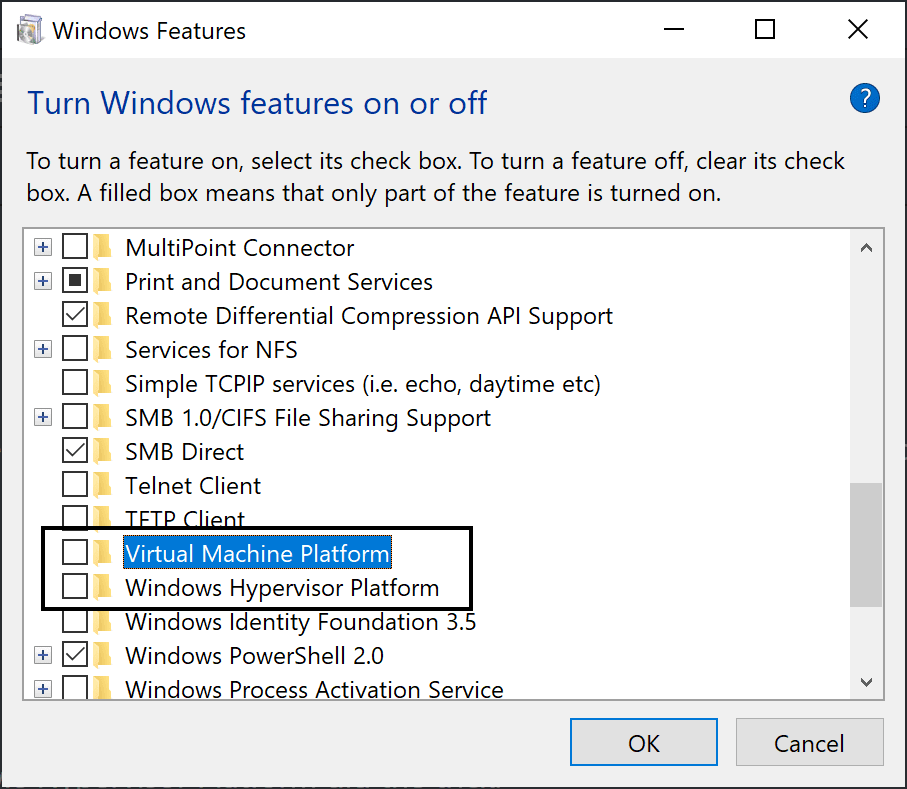The height and width of the screenshot is (789, 907).
Task: Enable the Virtual Machine Platform checkbox
Action: pos(75,552)
